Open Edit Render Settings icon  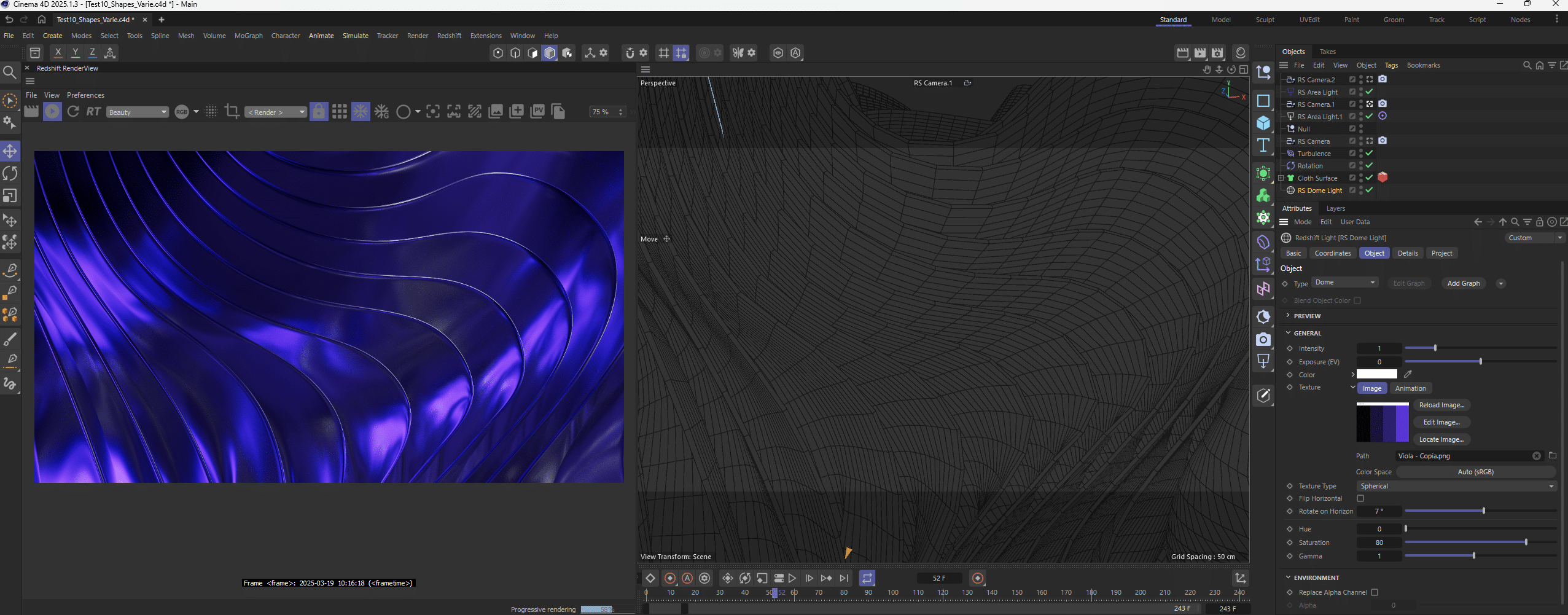pyautogui.click(x=1217, y=53)
